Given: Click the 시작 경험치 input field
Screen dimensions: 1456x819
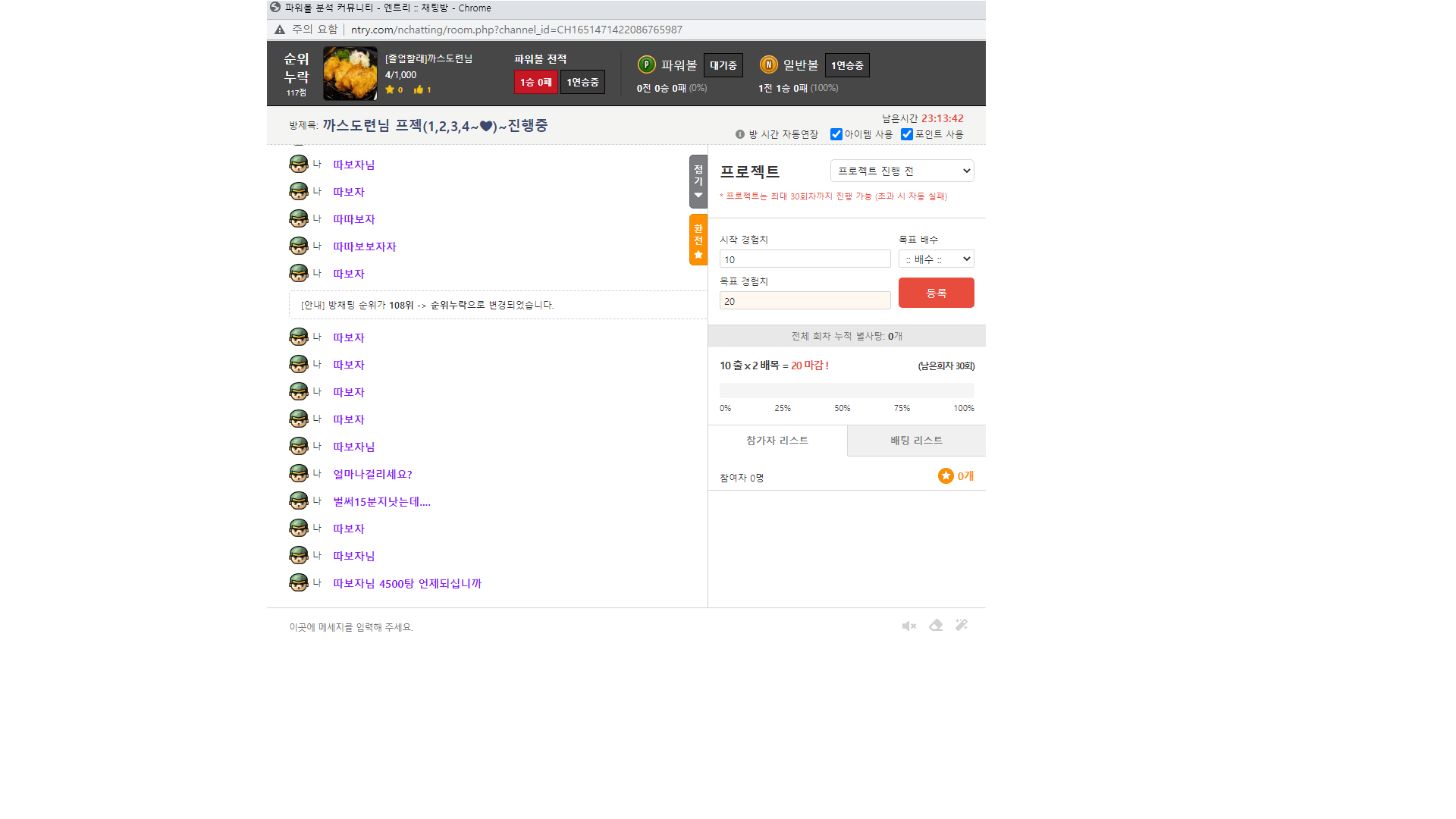Looking at the screenshot, I should 805,259.
